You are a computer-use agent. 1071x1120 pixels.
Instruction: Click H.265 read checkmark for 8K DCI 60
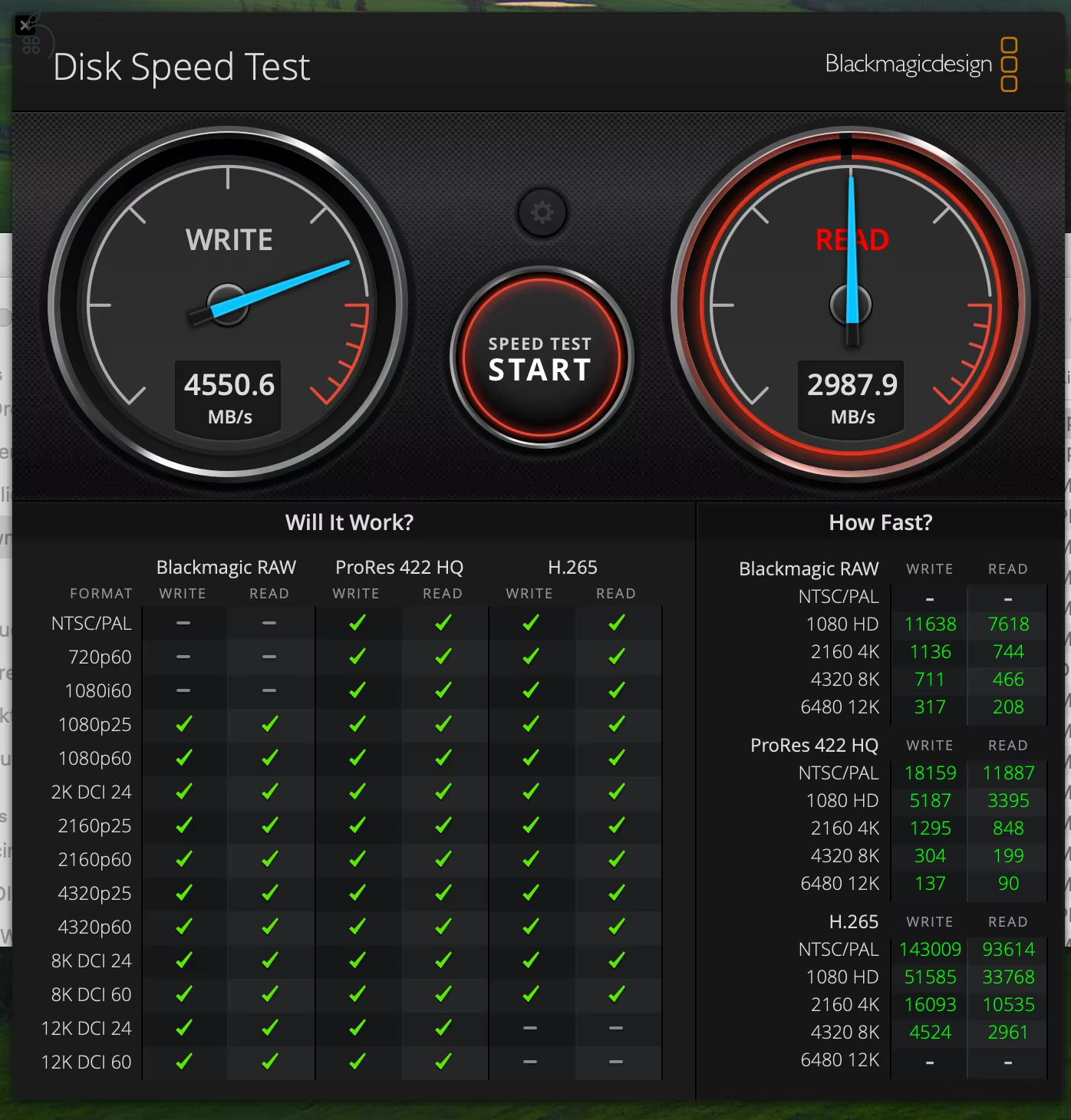point(616,994)
